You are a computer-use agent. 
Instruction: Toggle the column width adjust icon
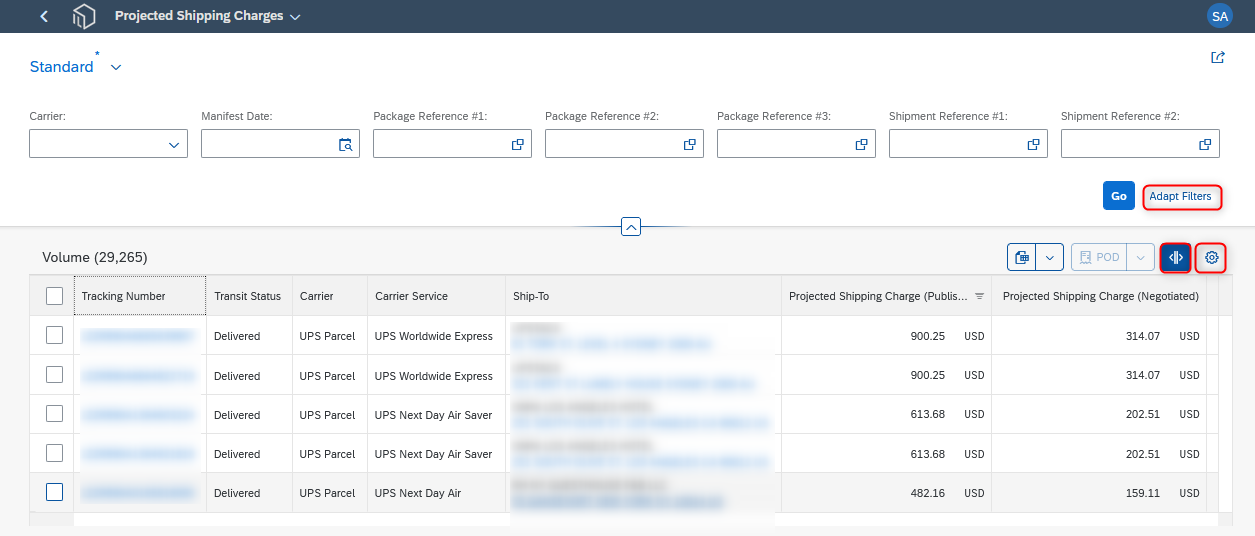coord(1176,257)
